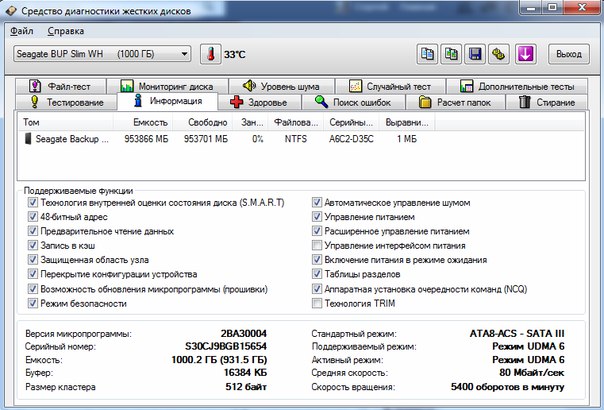Click the Свободно column header

205,122
